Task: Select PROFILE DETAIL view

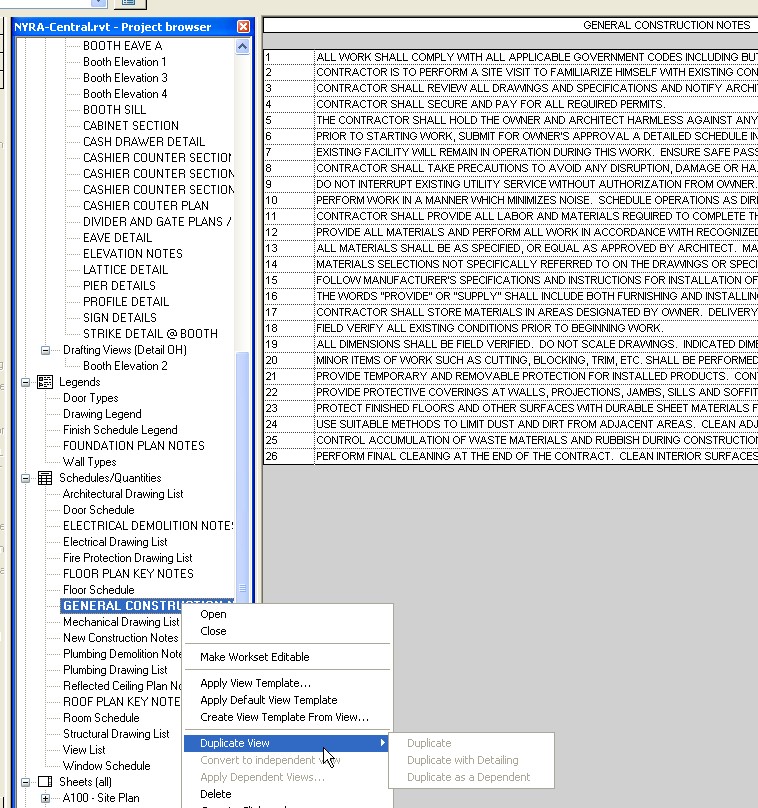Action: pyautogui.click(x=126, y=301)
